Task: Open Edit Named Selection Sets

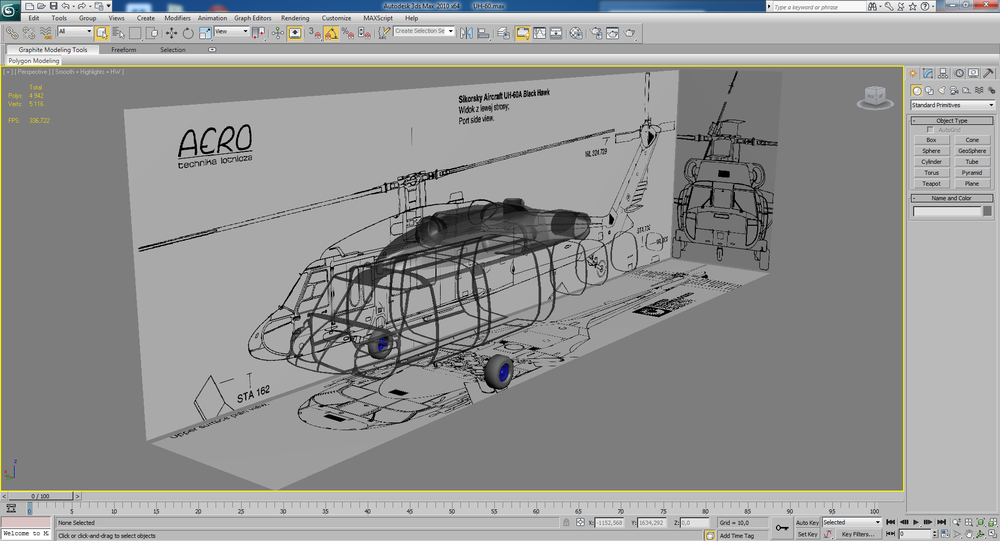Action: coord(384,33)
